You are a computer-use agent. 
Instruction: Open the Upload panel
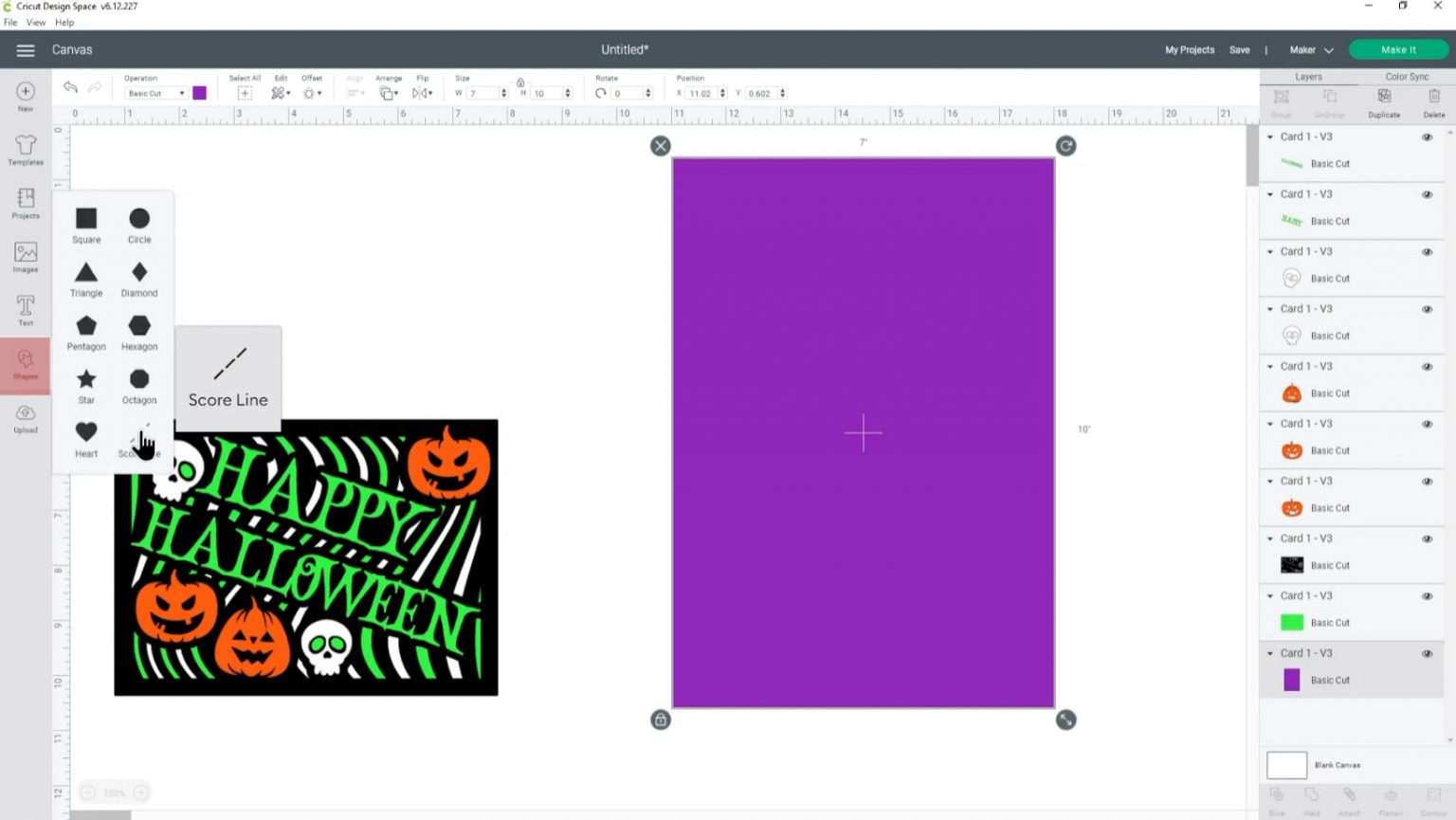click(26, 418)
